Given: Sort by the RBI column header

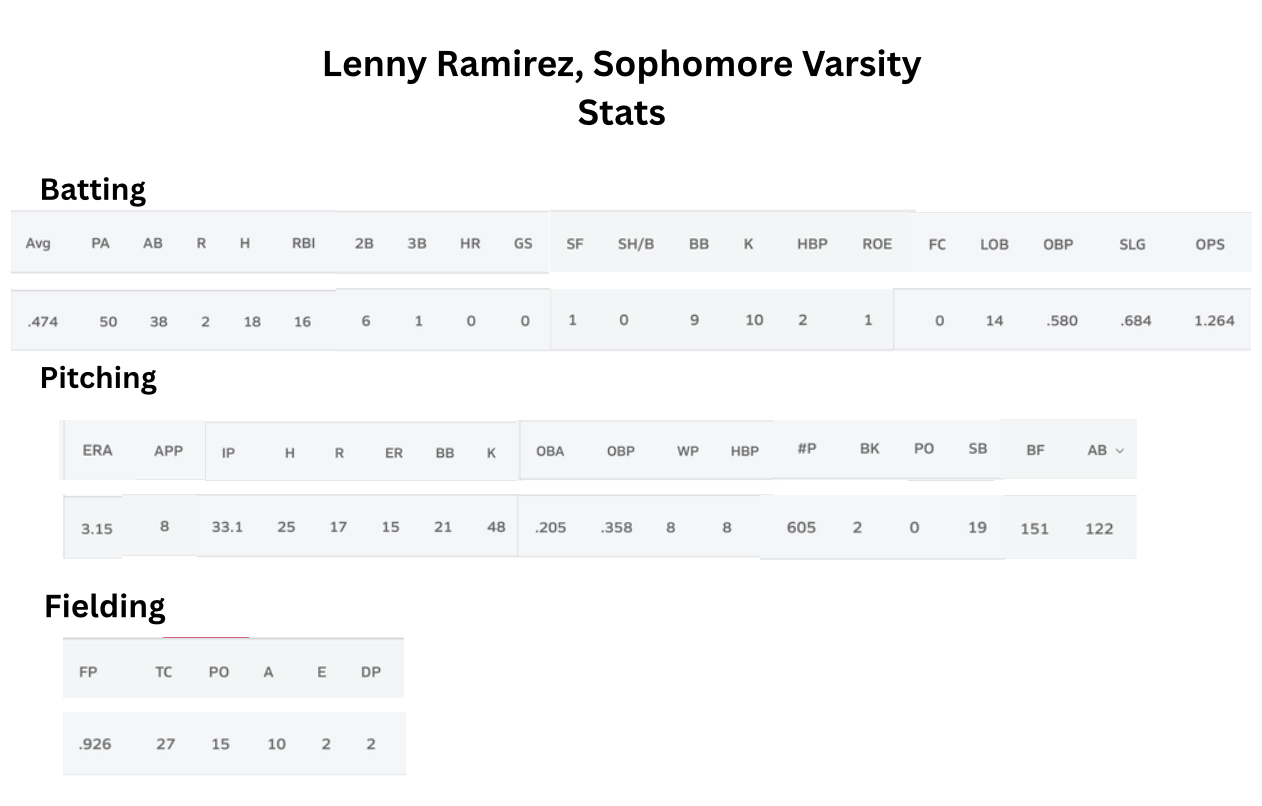Looking at the screenshot, I should [x=303, y=243].
